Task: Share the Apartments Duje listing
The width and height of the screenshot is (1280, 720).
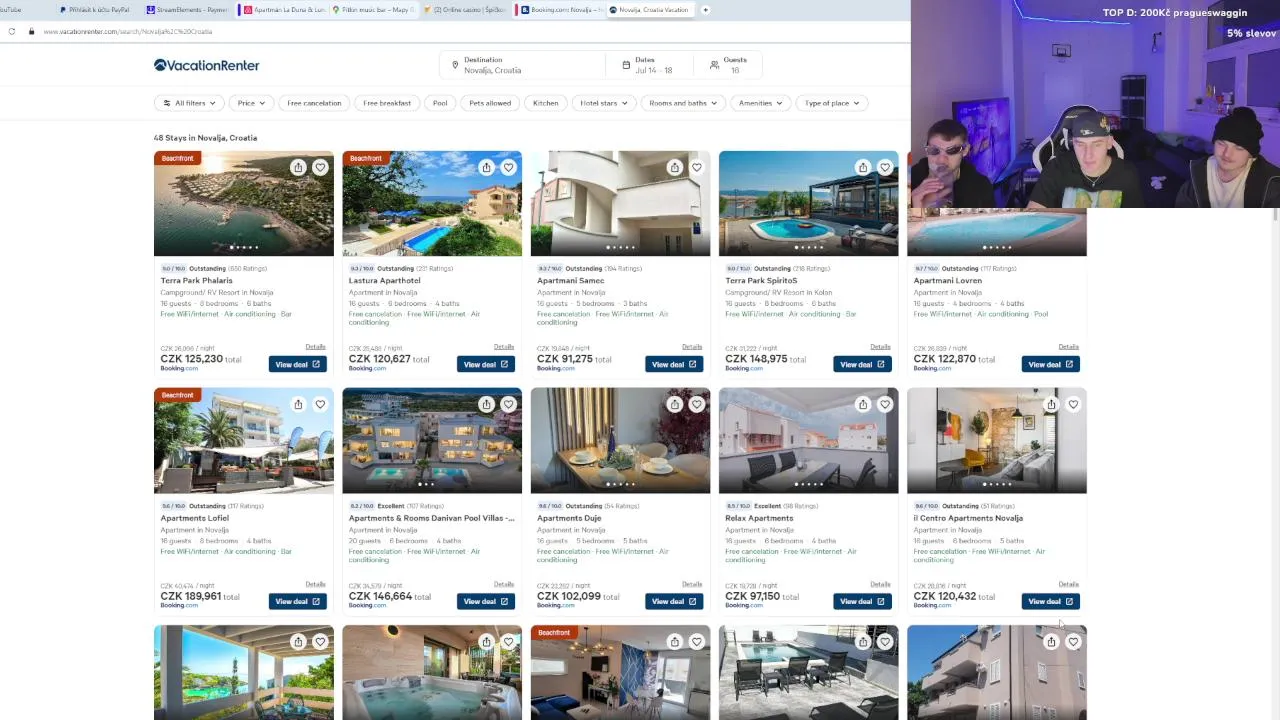Action: (x=674, y=404)
